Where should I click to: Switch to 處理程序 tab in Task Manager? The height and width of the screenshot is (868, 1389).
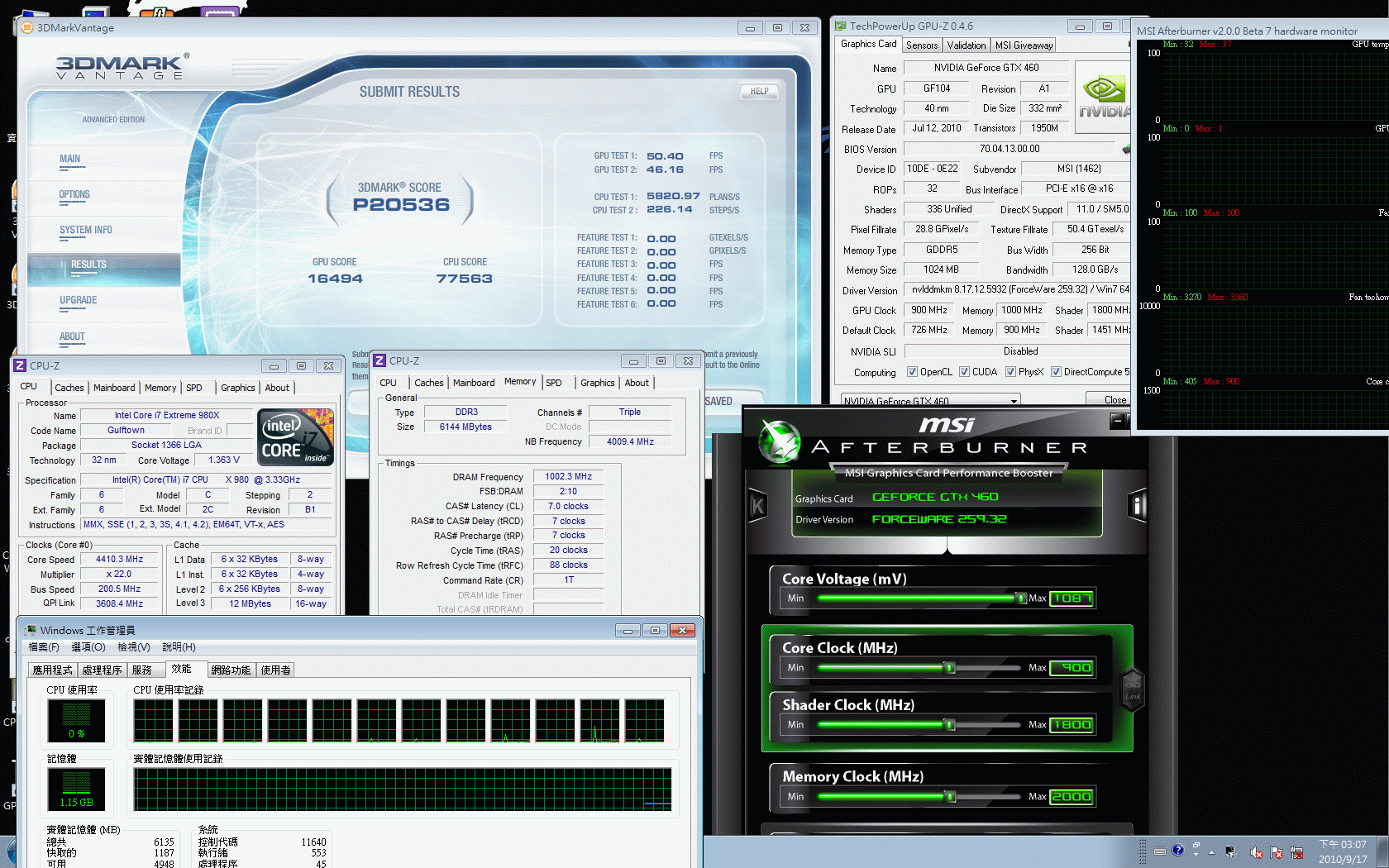(103, 670)
